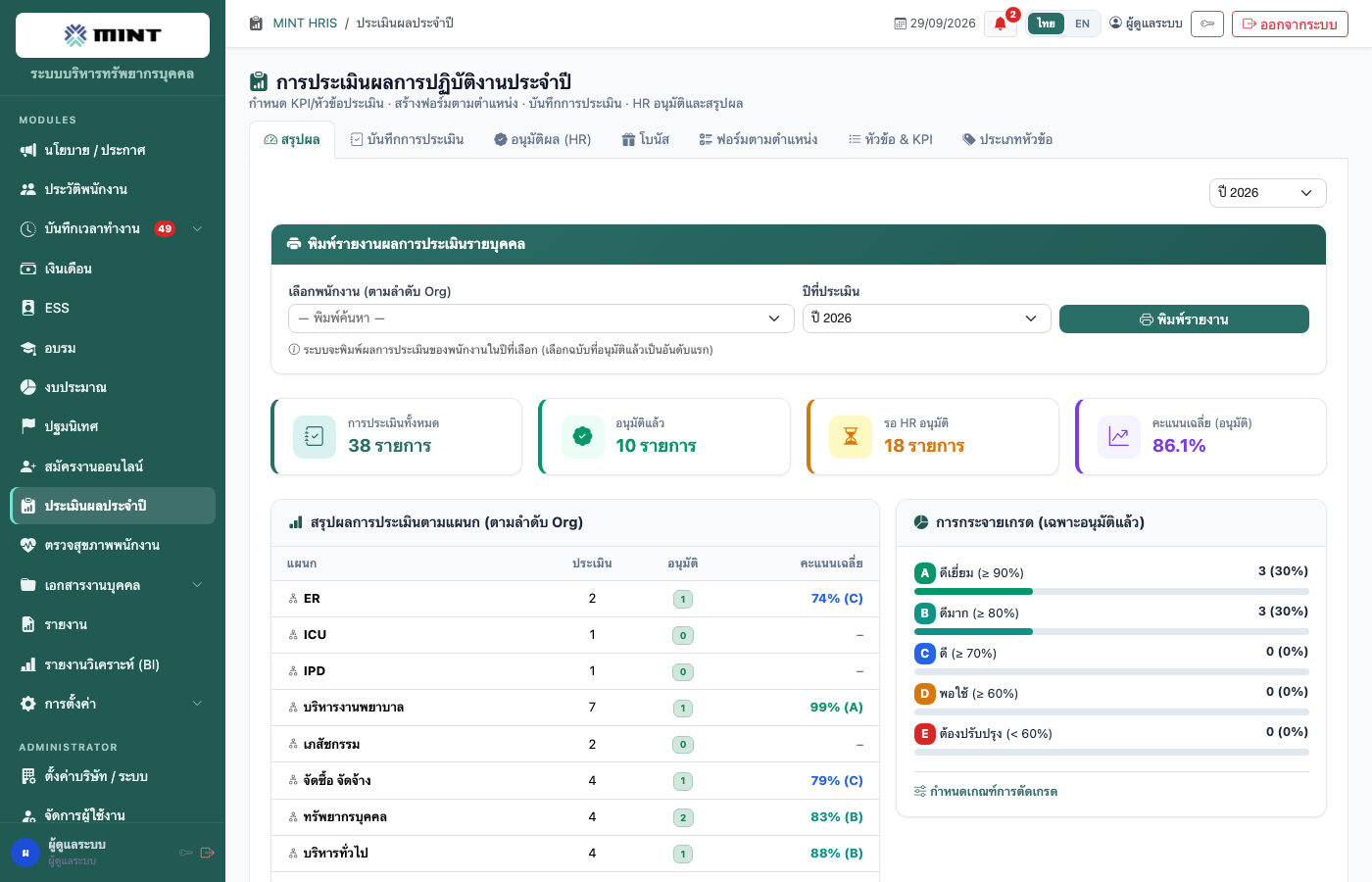The width and height of the screenshot is (1372, 882).
Task: Open ปีที่ประเมิน 2026 dropdown
Action: (926, 318)
